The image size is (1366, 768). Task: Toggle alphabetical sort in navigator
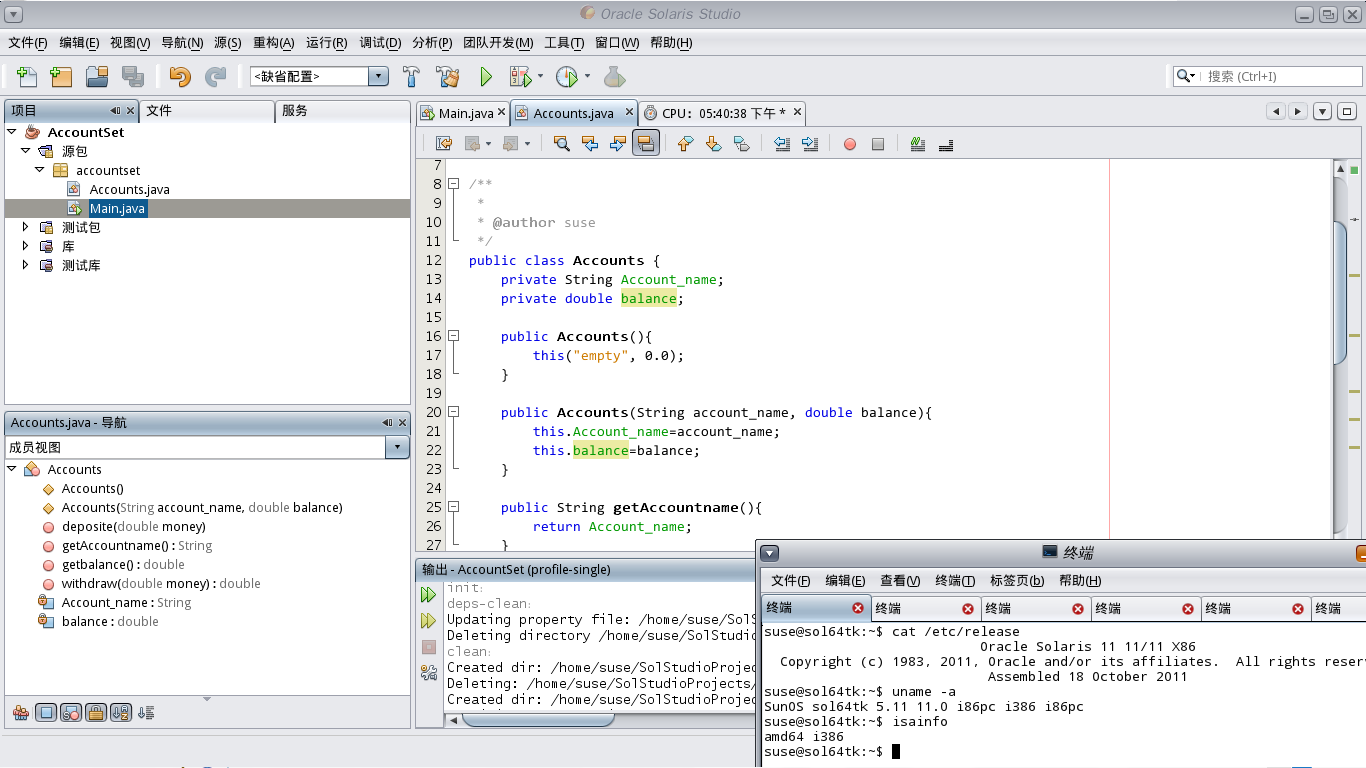coord(121,713)
